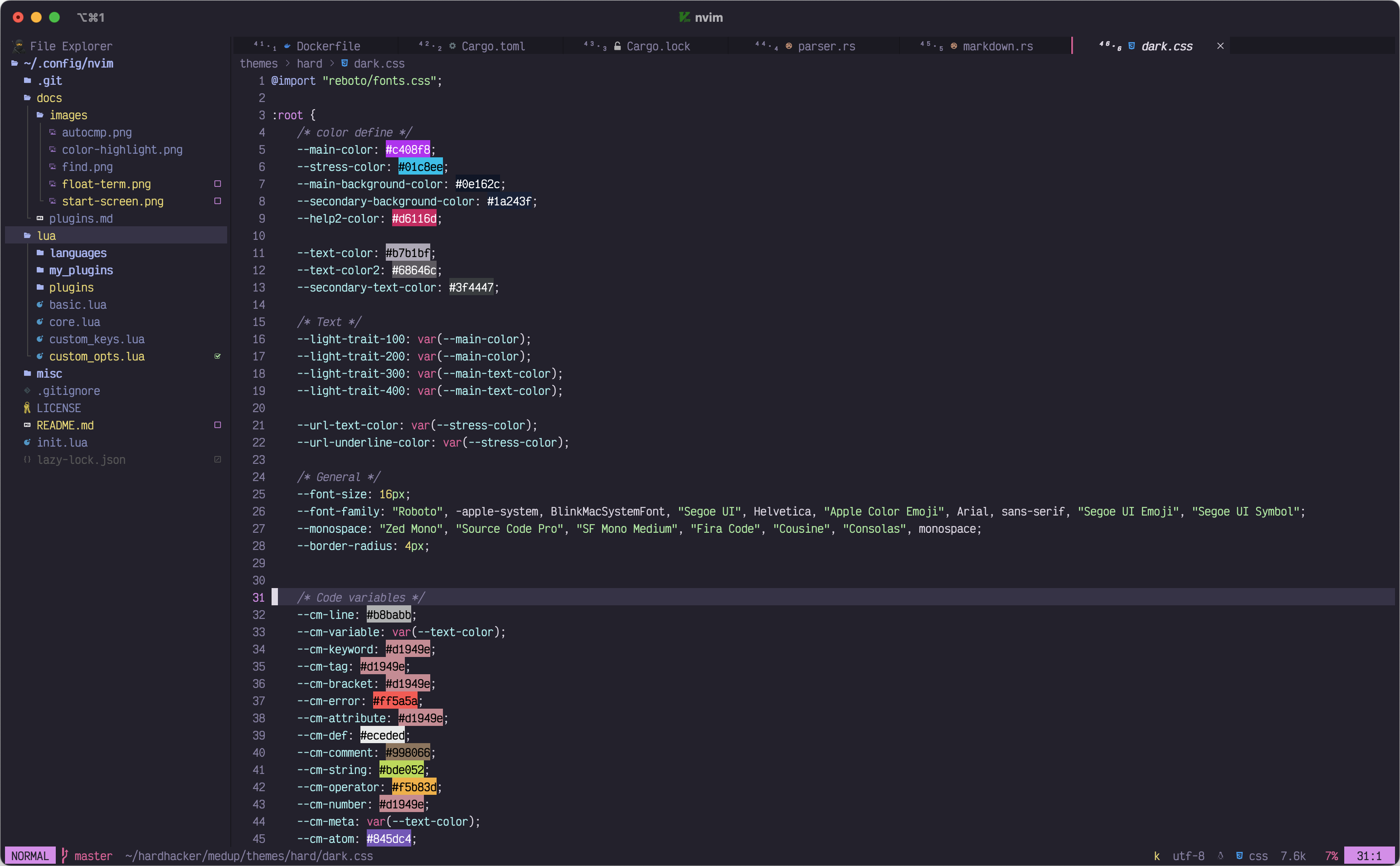Click the git status marker next to float-term.png

(x=218, y=184)
